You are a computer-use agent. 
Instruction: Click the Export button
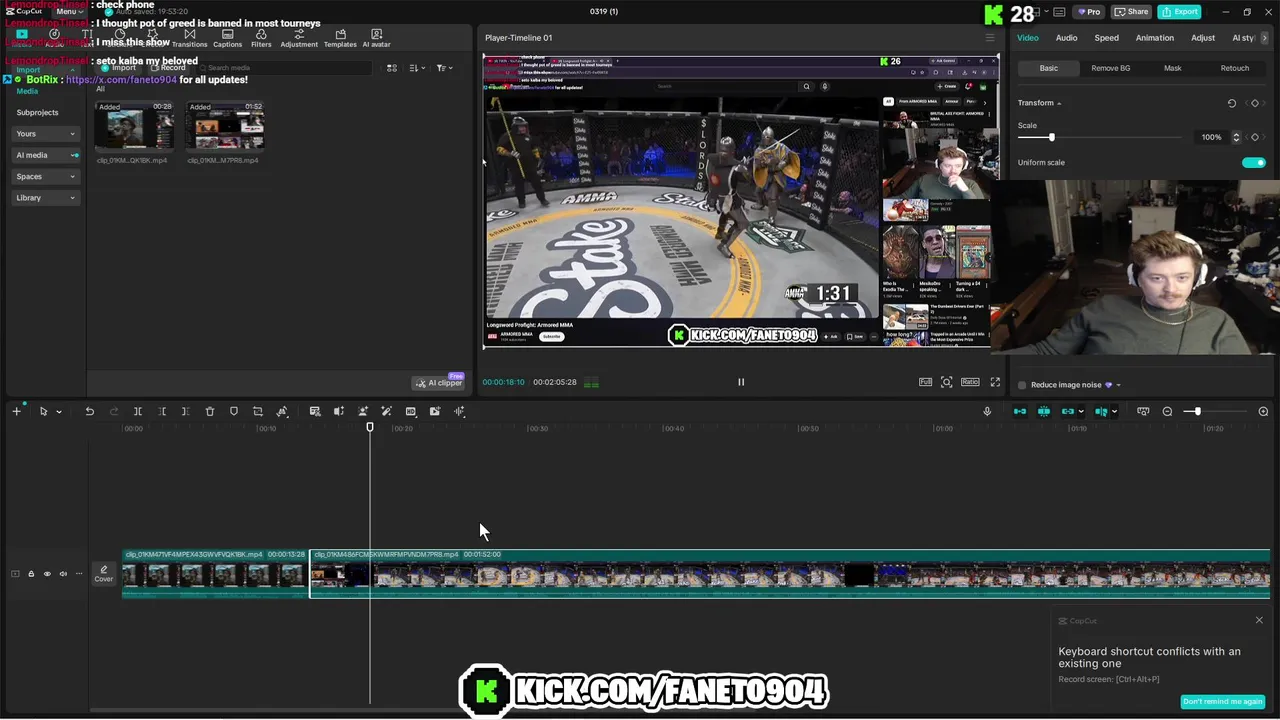pyautogui.click(x=1179, y=12)
